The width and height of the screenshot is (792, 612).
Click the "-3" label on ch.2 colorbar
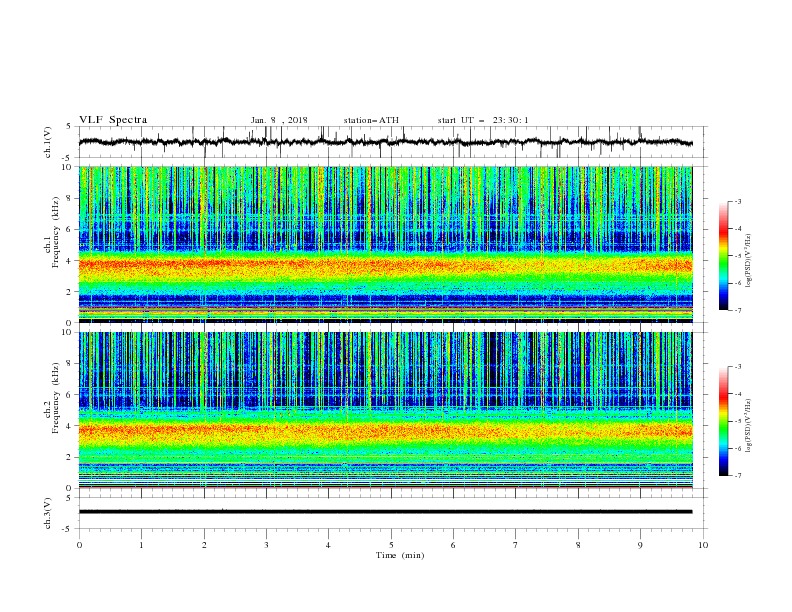coord(738,367)
